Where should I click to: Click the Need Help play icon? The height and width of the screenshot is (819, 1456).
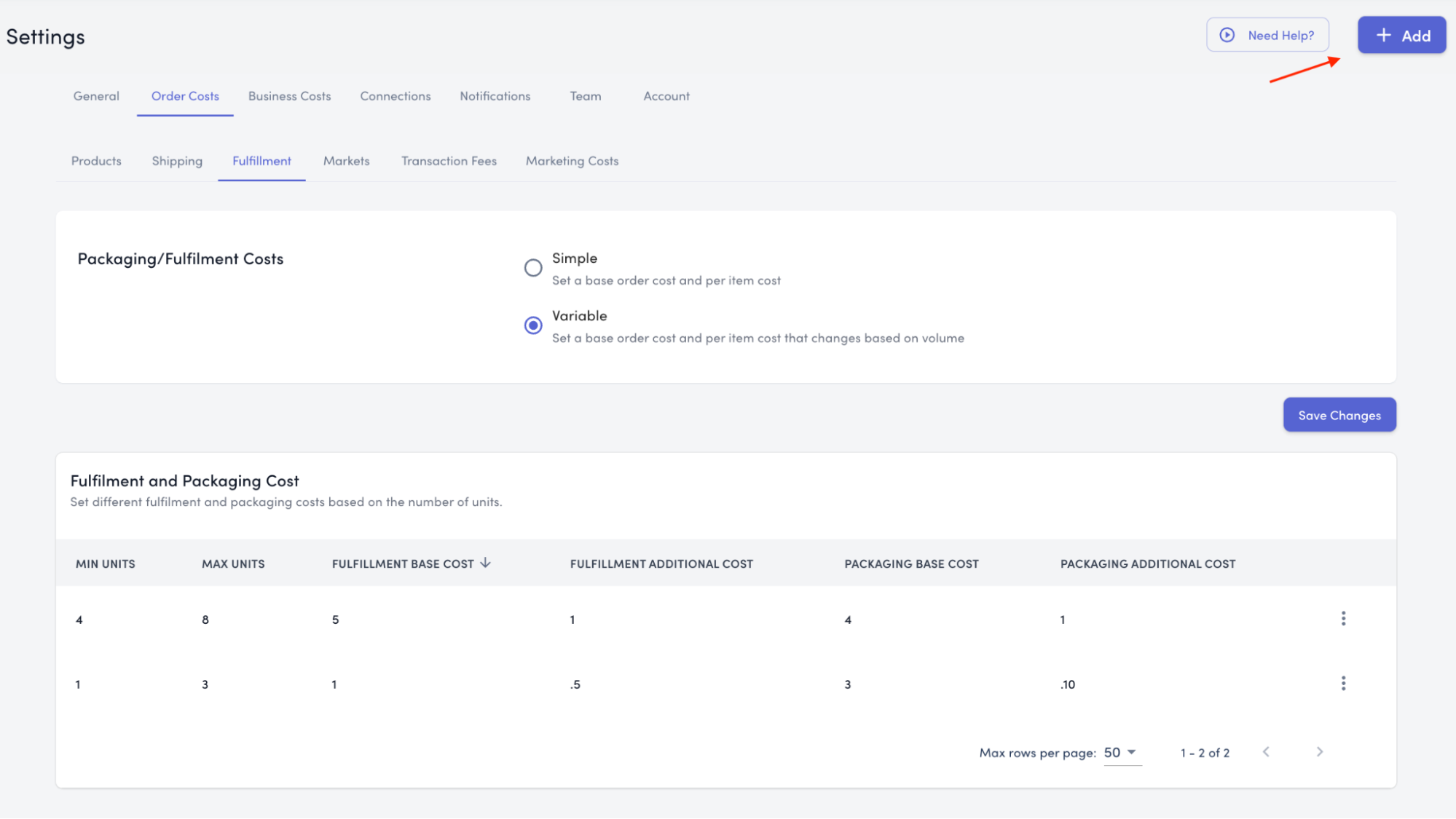[1227, 35]
